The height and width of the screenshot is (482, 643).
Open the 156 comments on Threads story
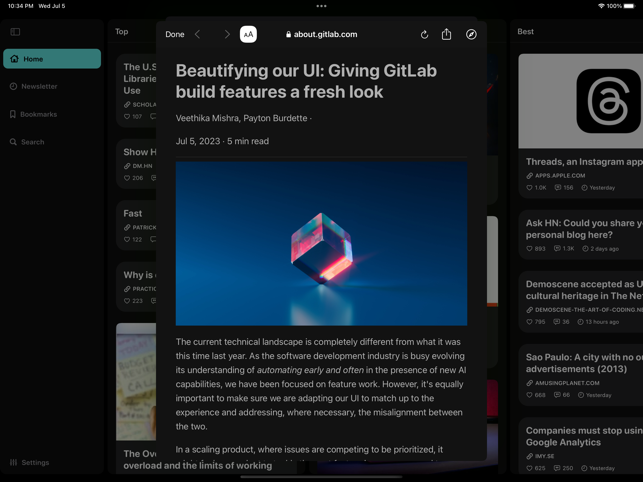pos(564,187)
